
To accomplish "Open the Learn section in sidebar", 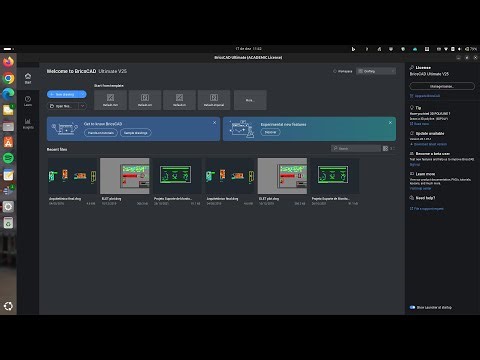I will pos(28,101).
